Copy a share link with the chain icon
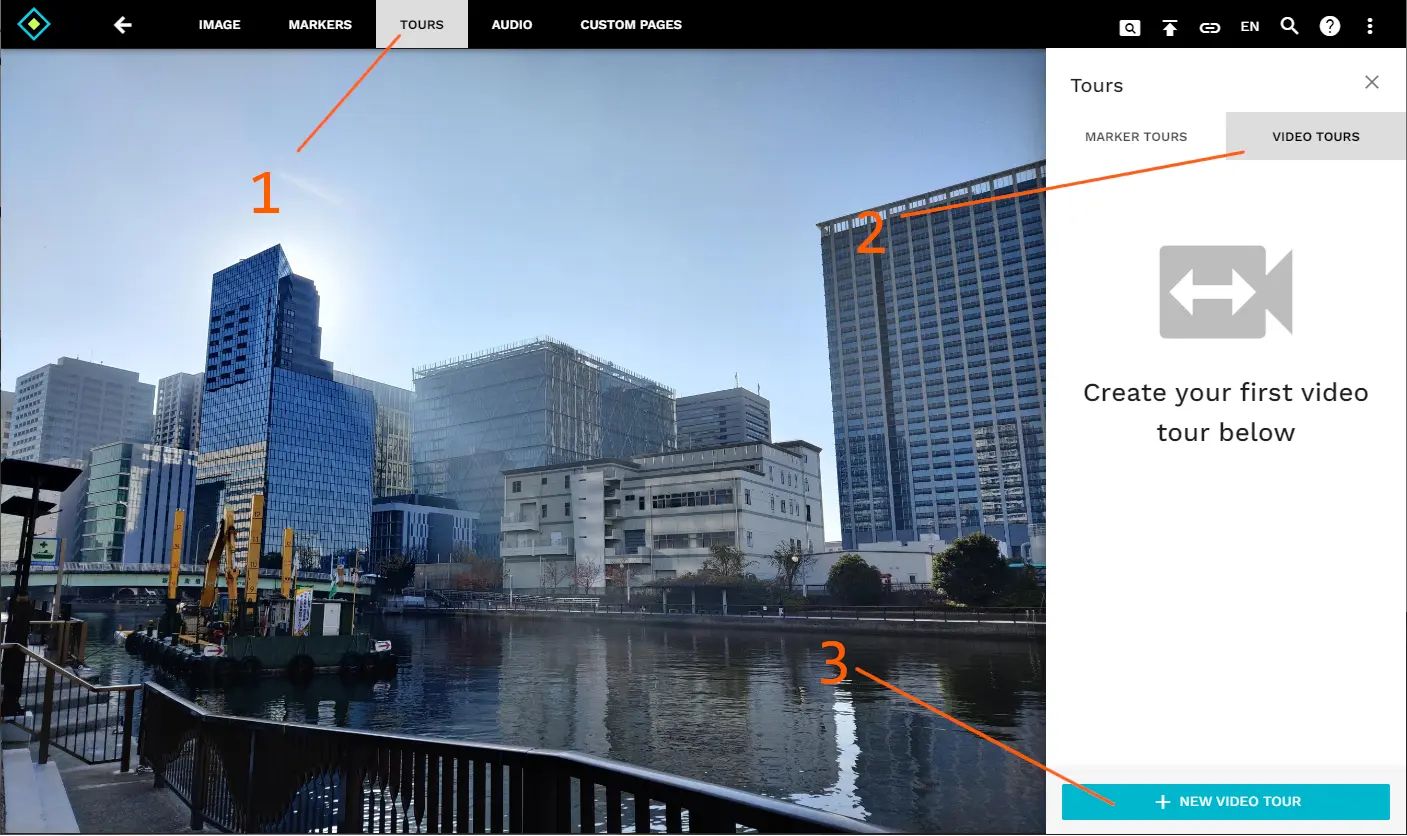The width and height of the screenshot is (1407, 836). click(x=1210, y=27)
